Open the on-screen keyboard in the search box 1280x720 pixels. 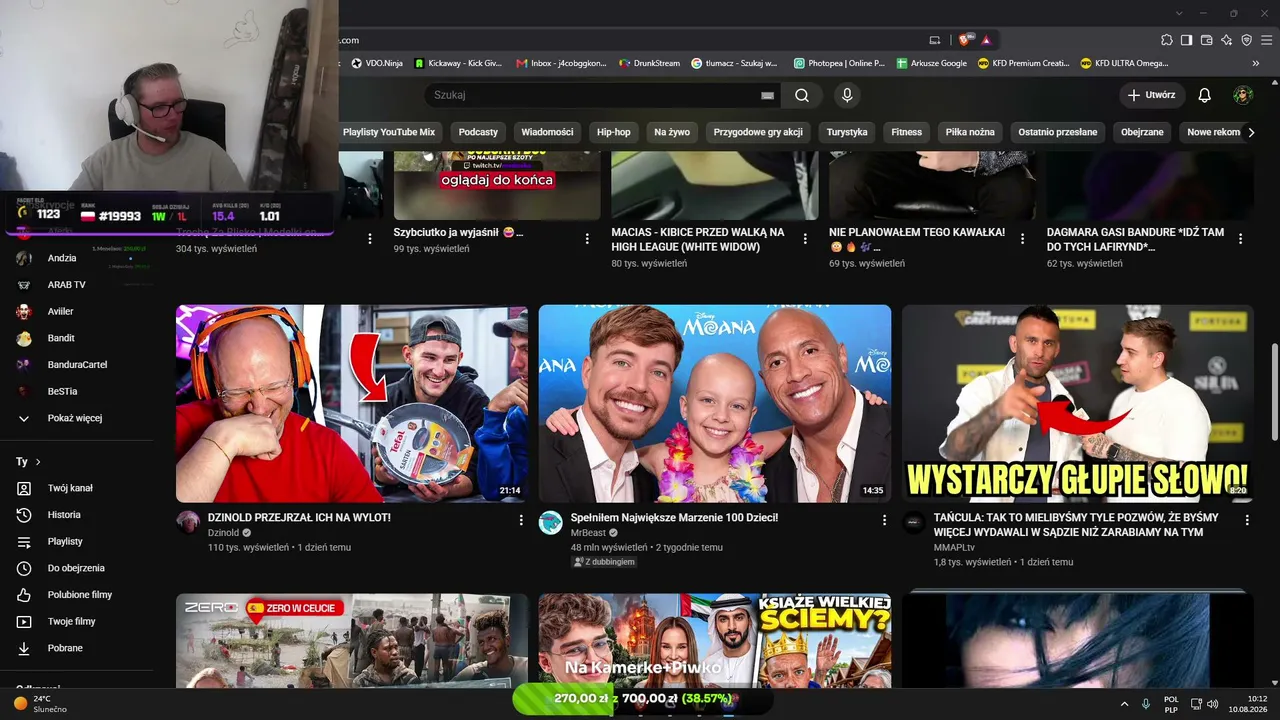pos(767,95)
